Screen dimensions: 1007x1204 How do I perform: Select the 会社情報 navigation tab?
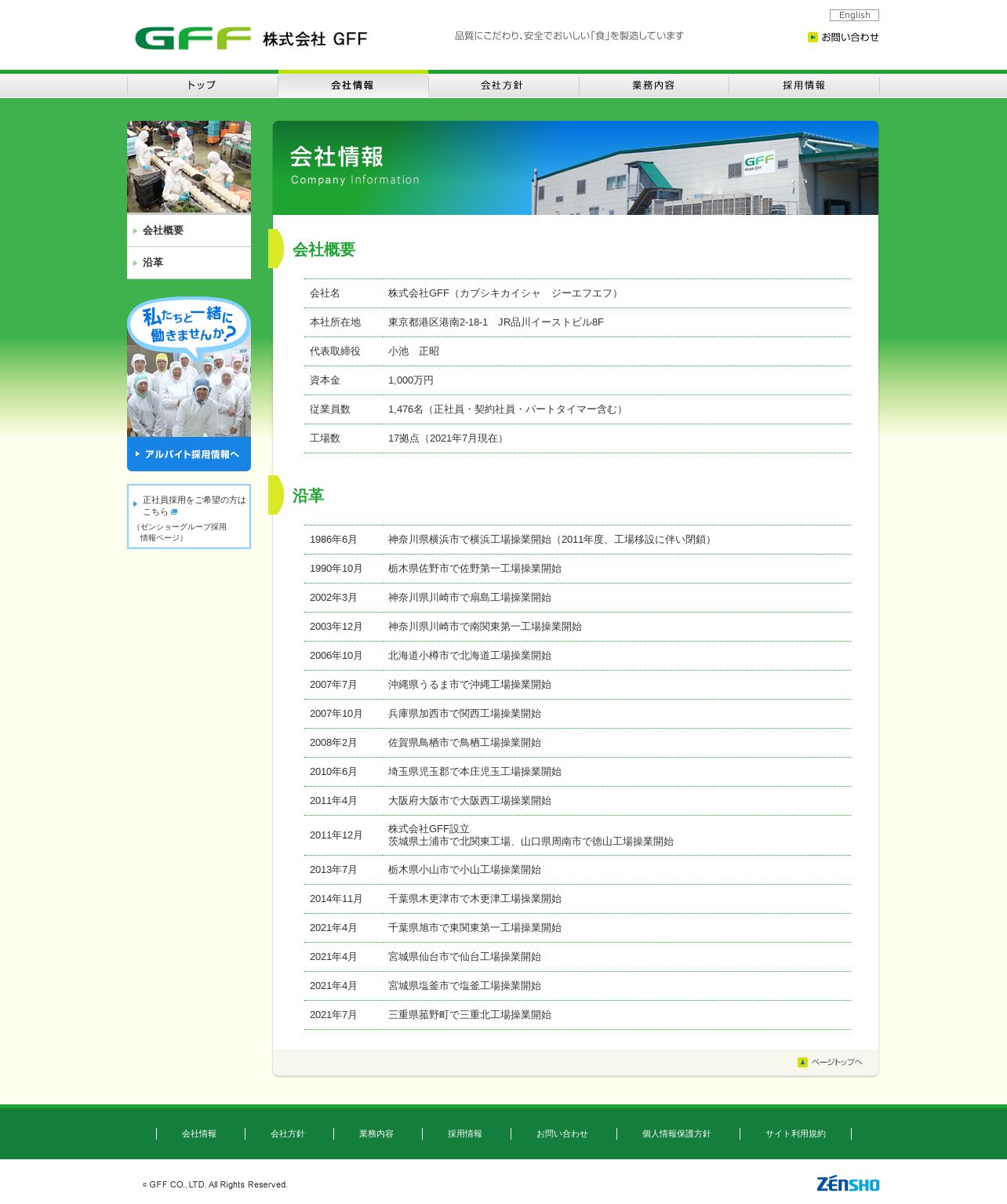coord(353,85)
